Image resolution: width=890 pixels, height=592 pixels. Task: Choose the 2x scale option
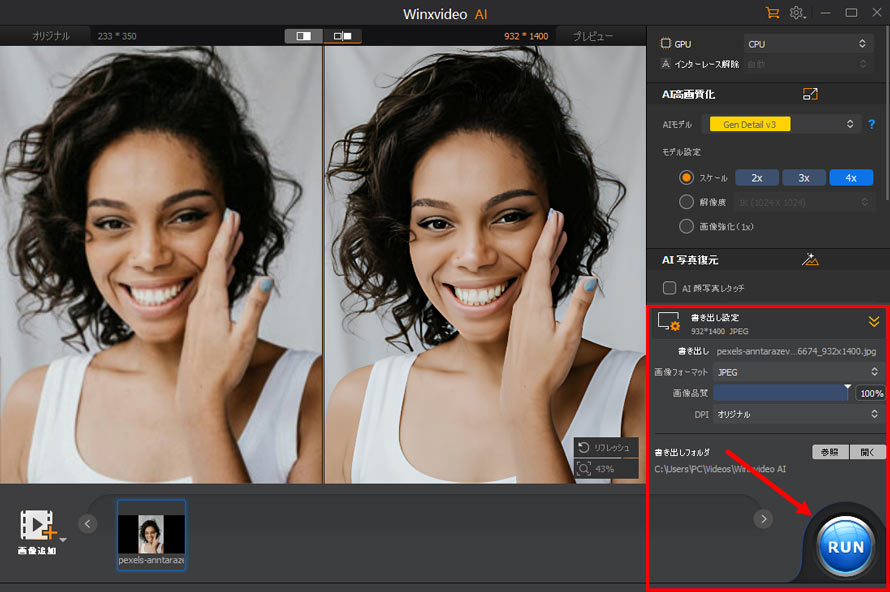tap(757, 177)
